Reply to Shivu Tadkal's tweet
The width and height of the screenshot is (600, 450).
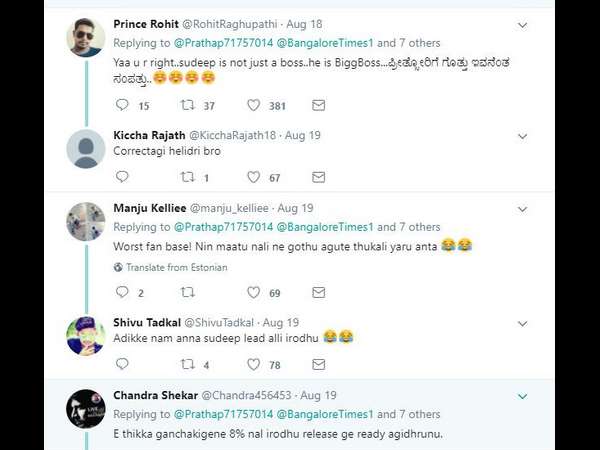pos(122,365)
